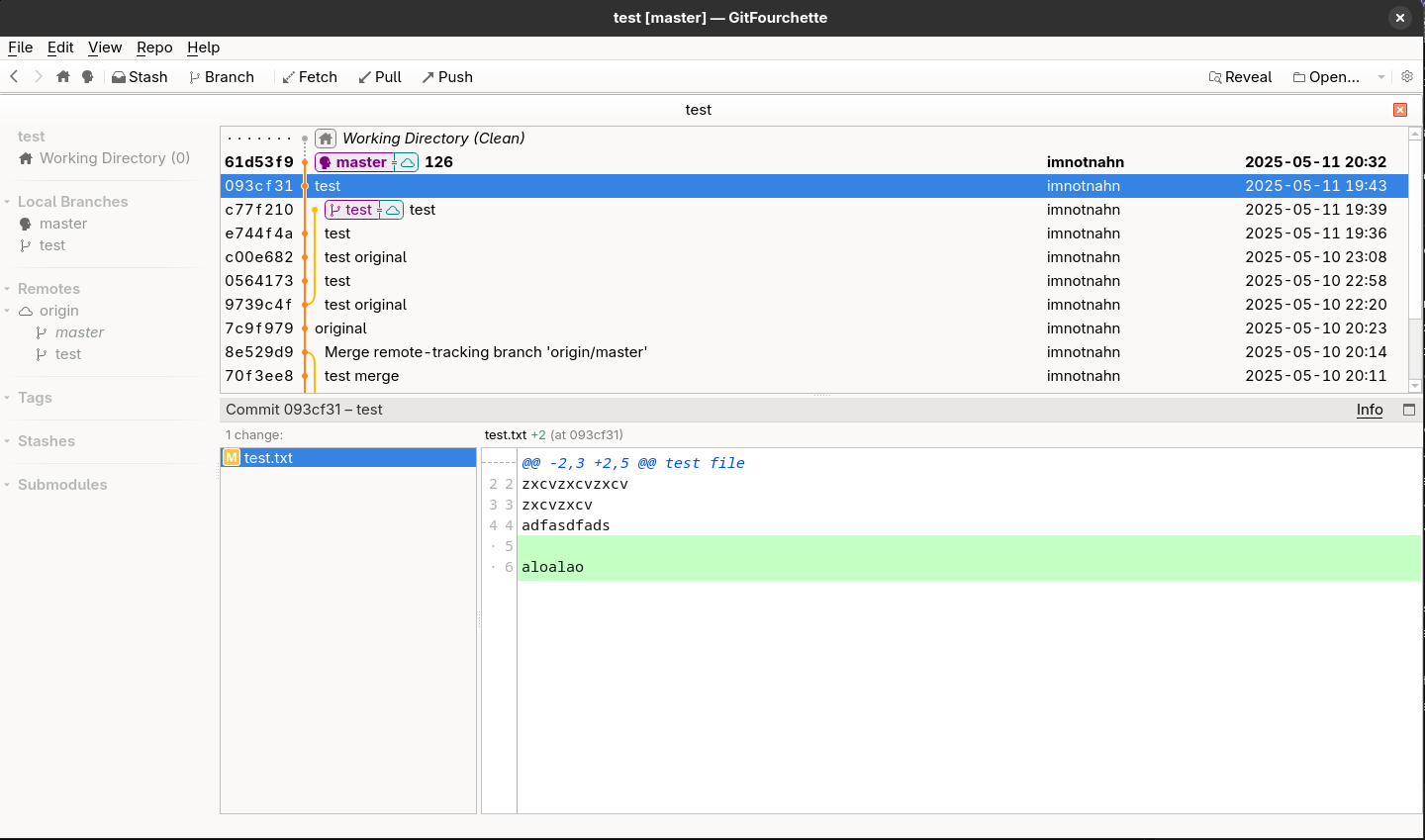Open the Repo menu
Image resolution: width=1425 pixels, height=840 pixels.
tap(154, 47)
